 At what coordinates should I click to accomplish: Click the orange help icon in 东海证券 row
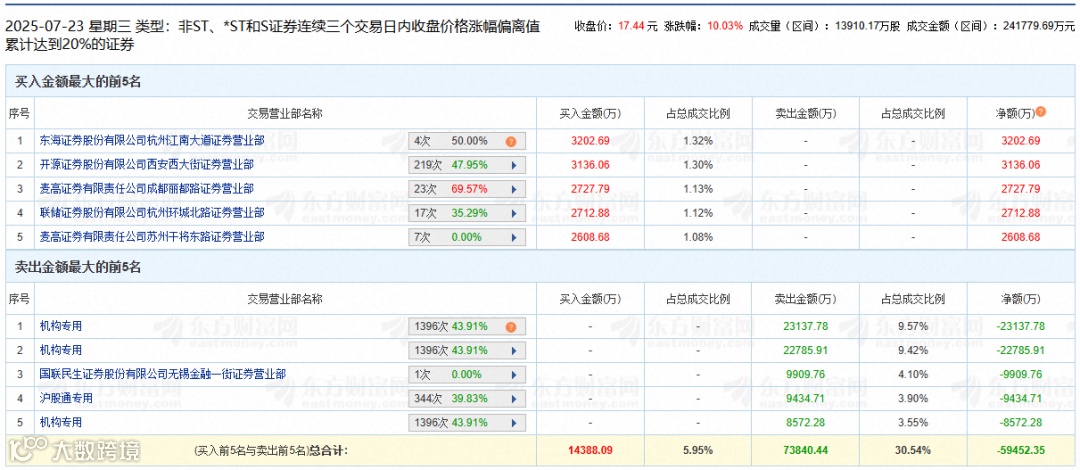[x=510, y=141]
